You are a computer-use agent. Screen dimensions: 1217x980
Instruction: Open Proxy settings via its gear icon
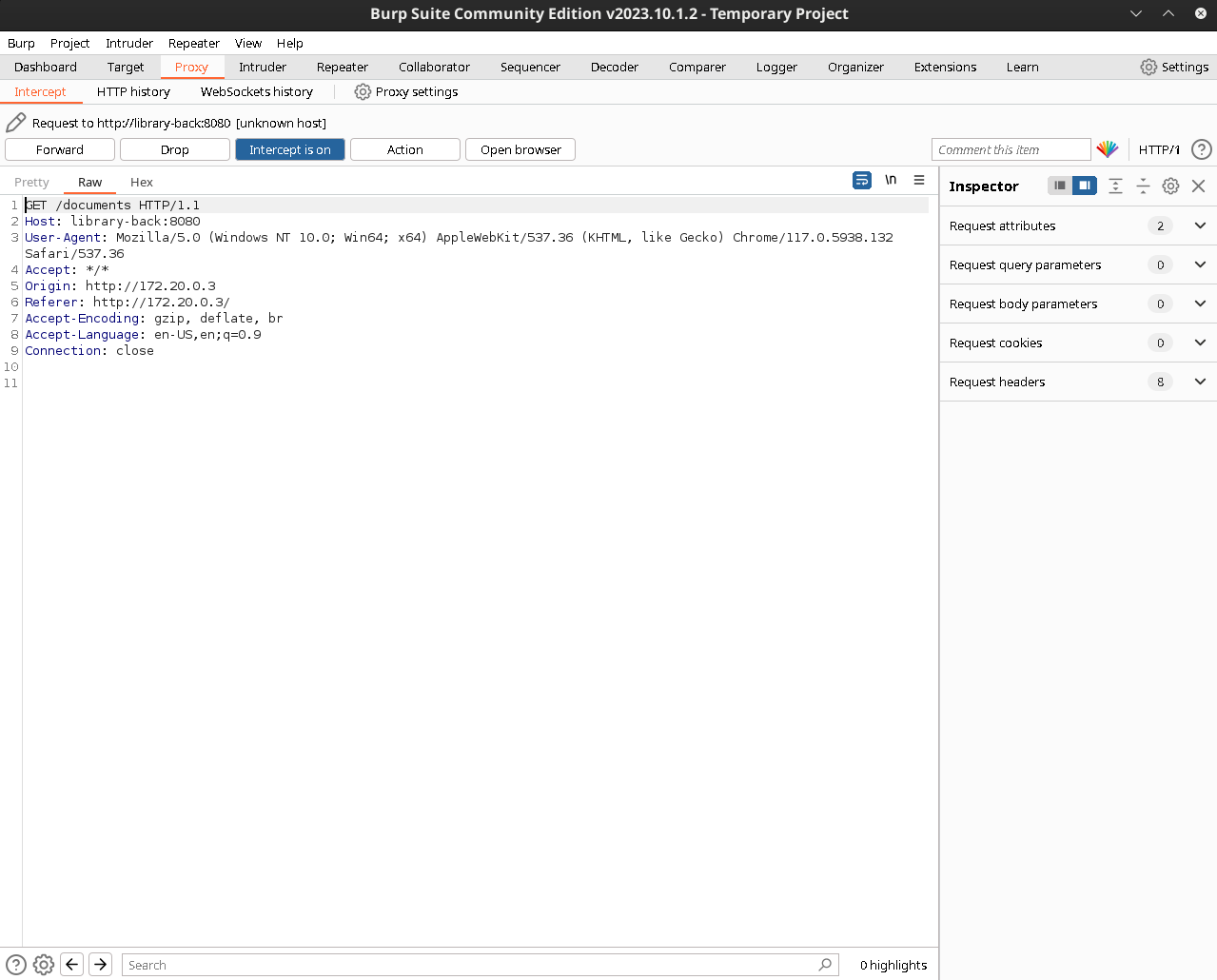(362, 91)
